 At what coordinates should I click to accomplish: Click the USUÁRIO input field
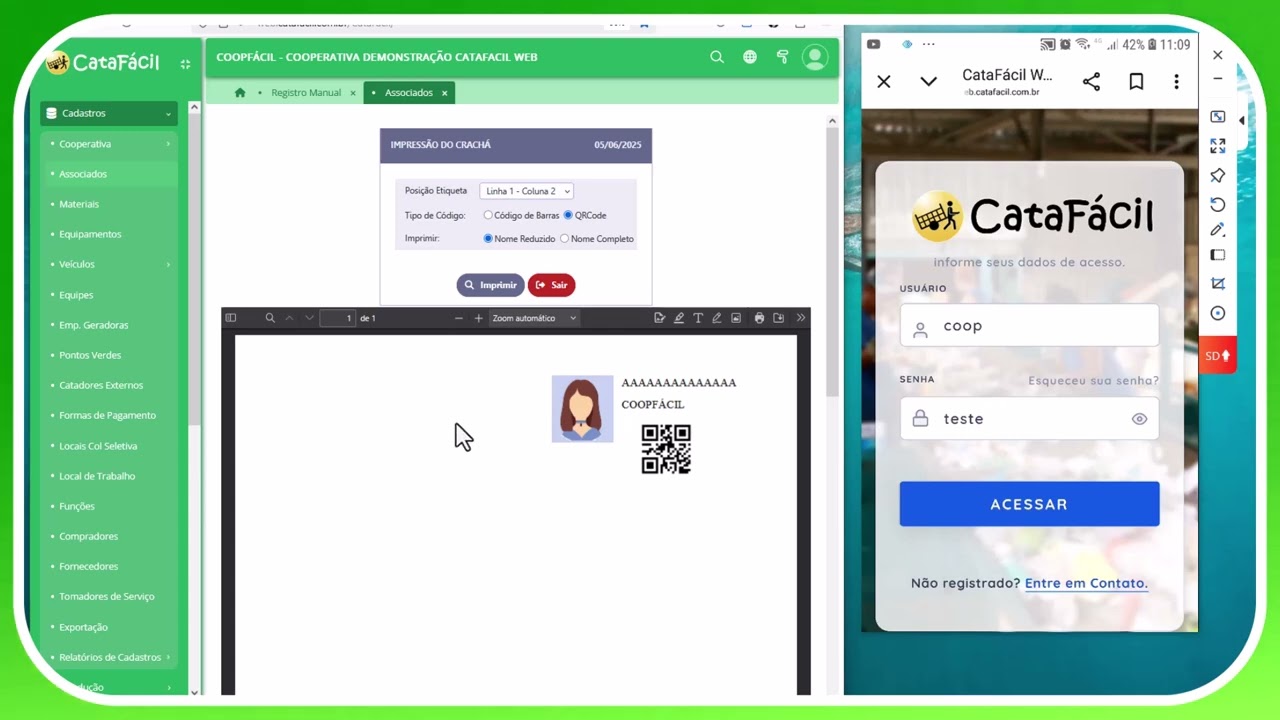pyautogui.click(x=1029, y=326)
